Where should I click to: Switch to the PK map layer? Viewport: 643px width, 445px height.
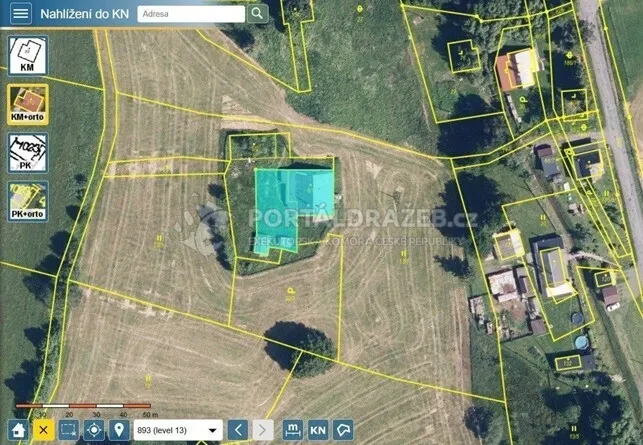tap(27, 153)
